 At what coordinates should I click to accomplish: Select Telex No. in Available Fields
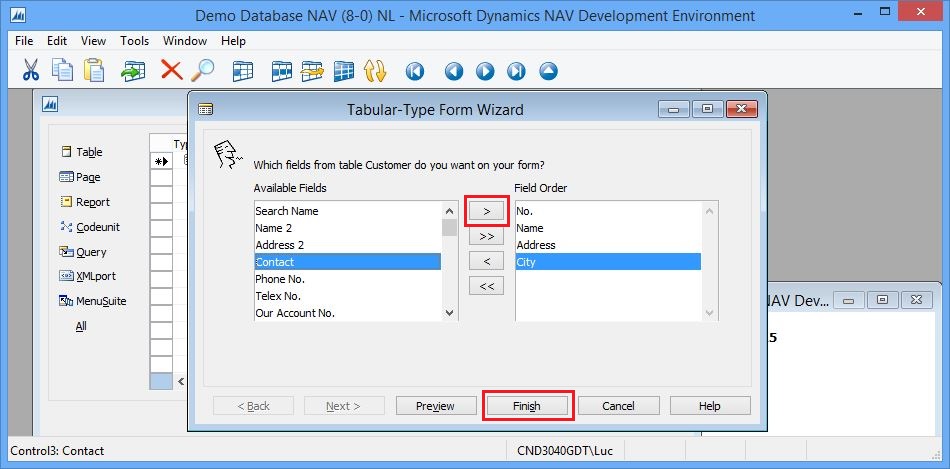348,296
